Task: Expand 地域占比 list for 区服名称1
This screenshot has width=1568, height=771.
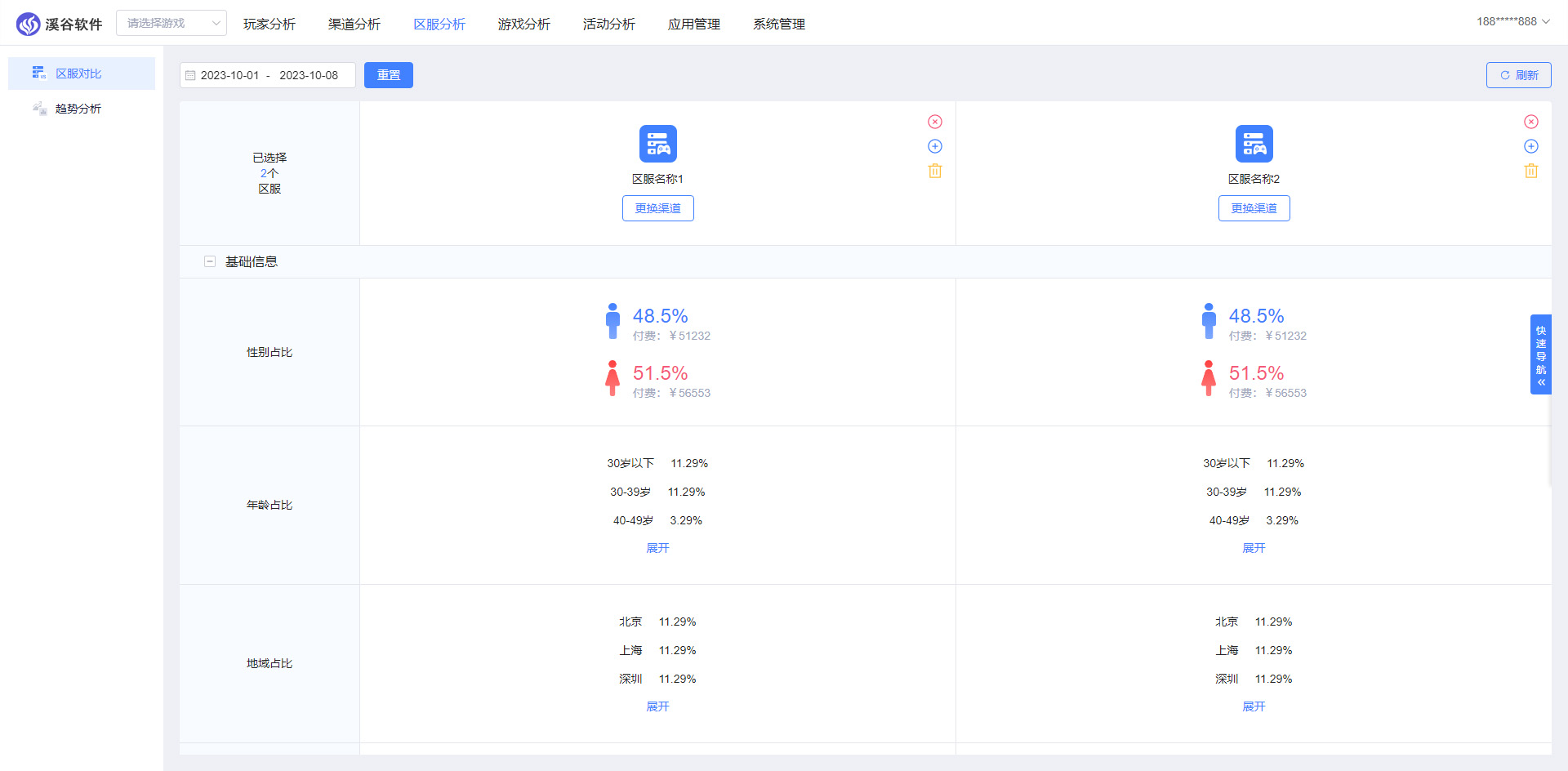Action: click(x=658, y=706)
